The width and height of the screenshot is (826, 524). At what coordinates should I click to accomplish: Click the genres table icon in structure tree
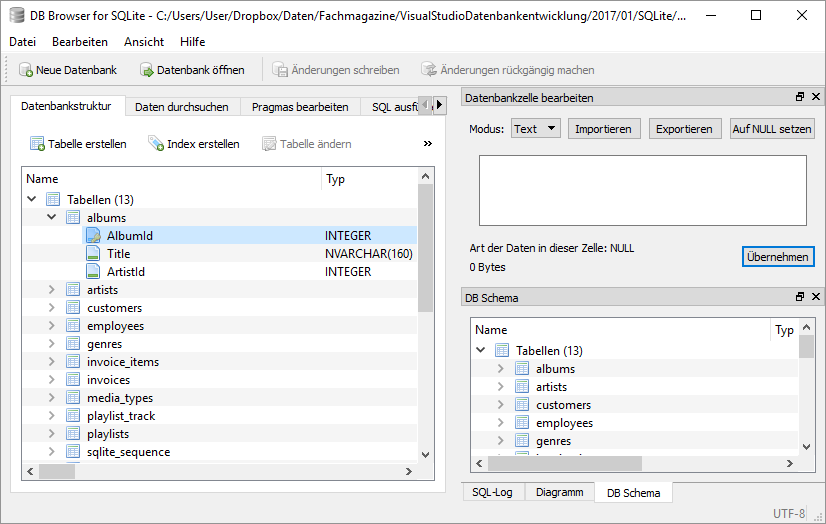click(73, 343)
